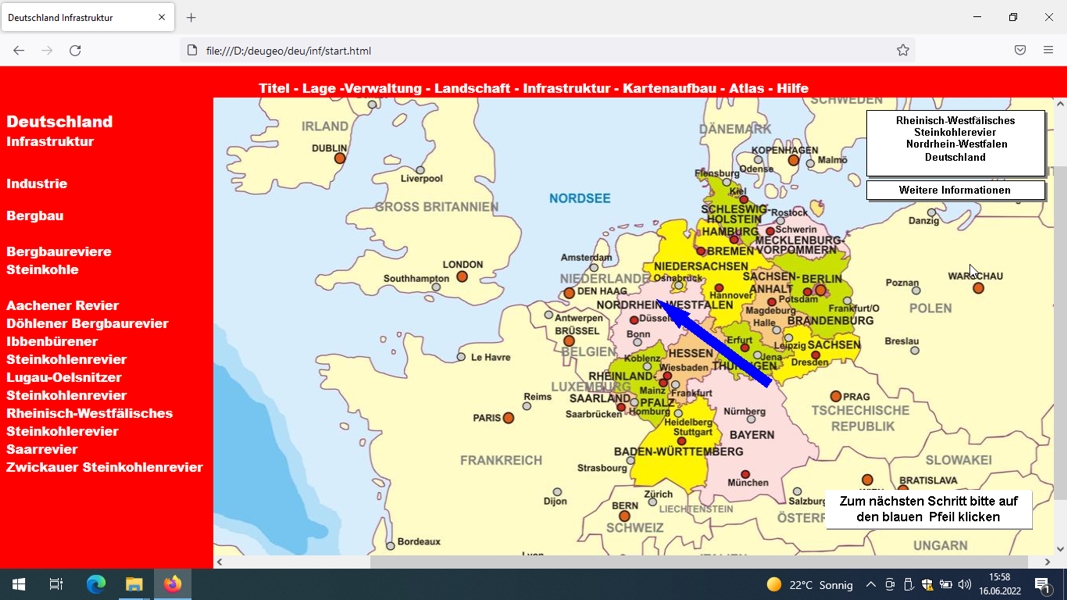Select Landschaft in the top menu
Viewport: 1067px width, 600px height.
472,88
